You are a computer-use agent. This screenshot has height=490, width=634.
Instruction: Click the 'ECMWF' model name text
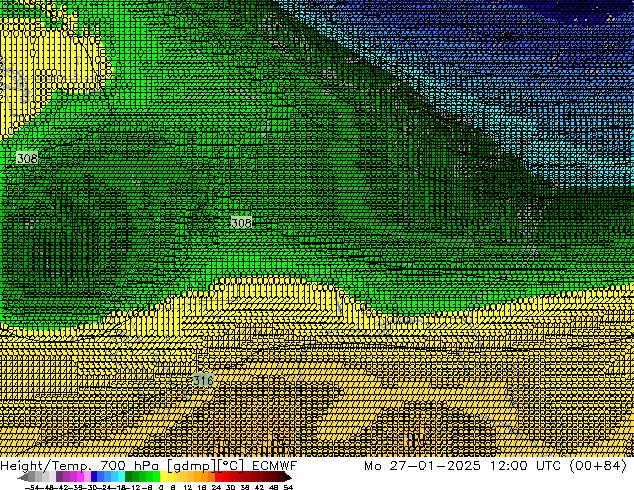(x=275, y=466)
